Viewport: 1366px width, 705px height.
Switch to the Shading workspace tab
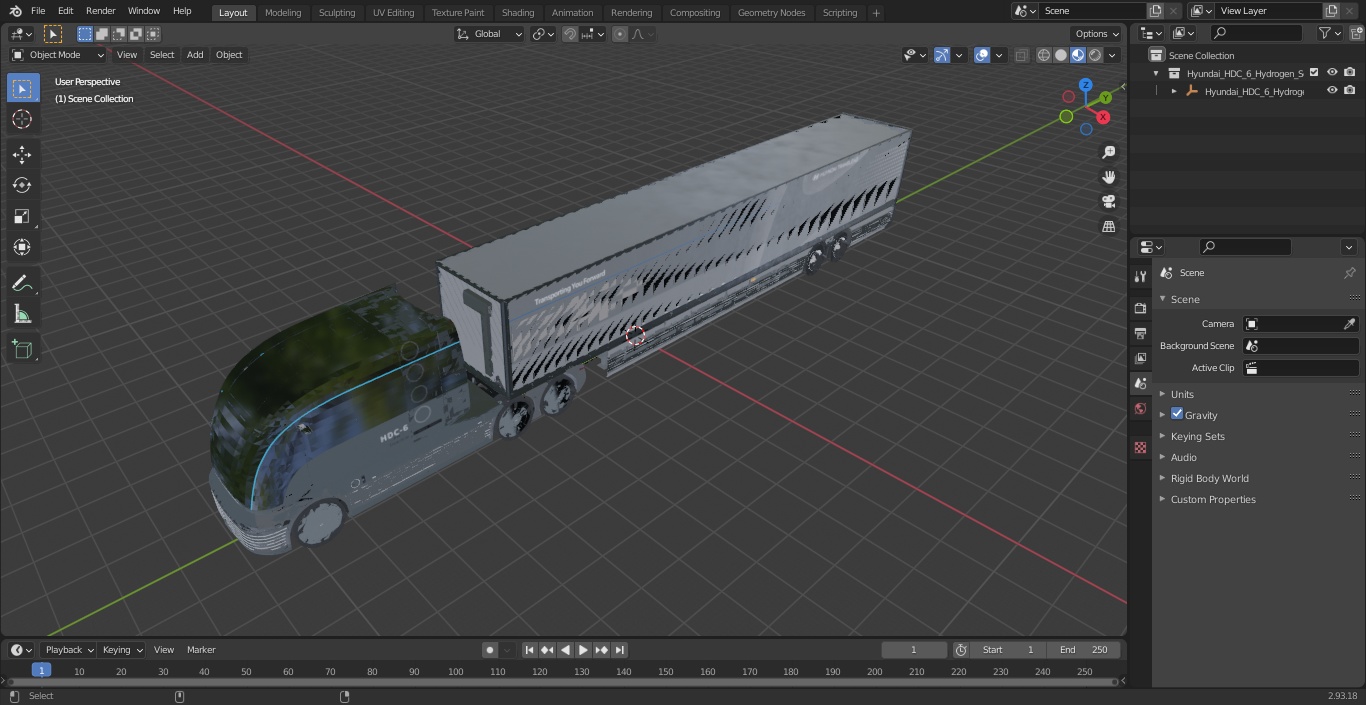click(x=518, y=13)
